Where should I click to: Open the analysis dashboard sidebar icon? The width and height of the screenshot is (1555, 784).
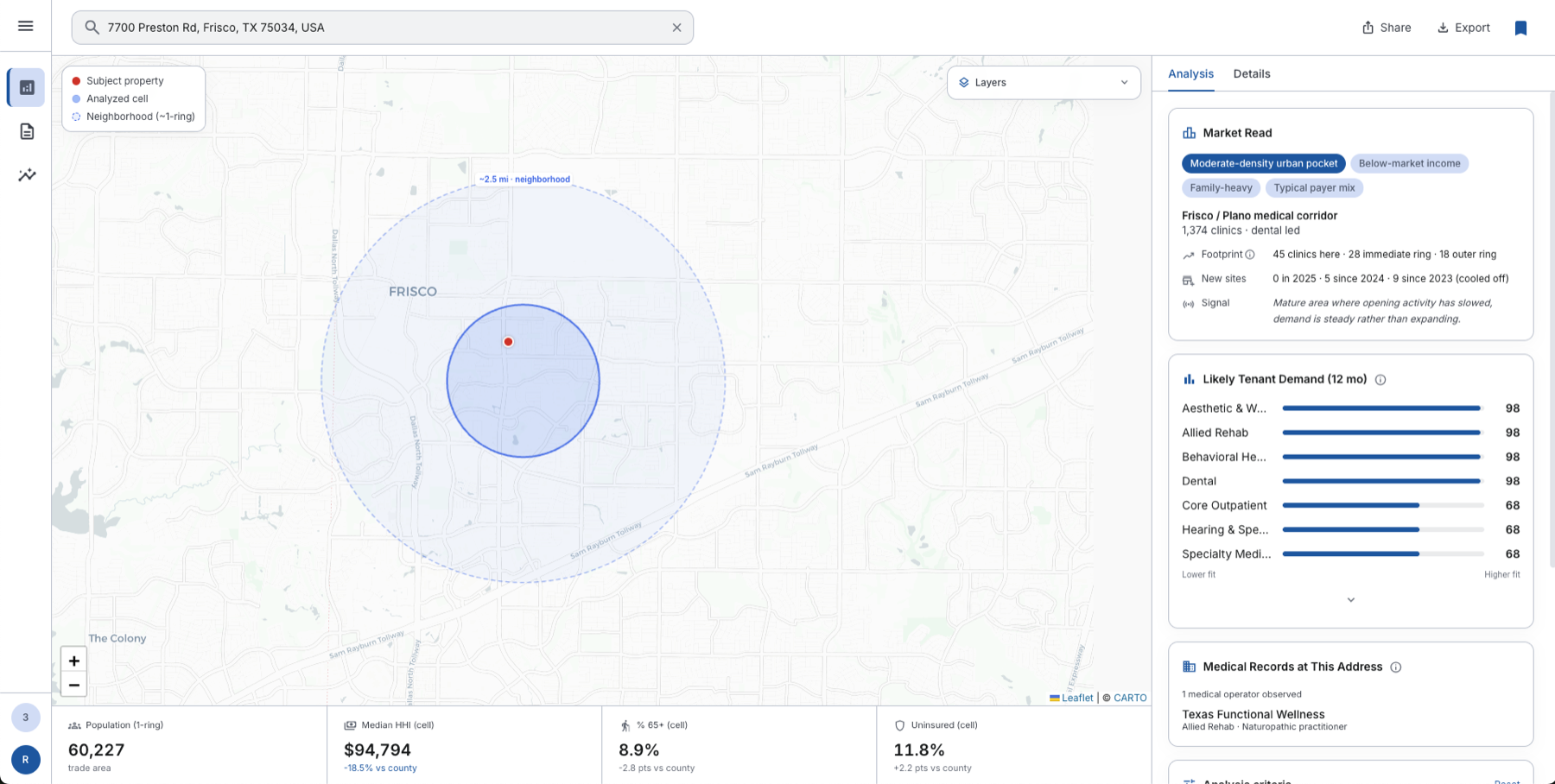27,87
